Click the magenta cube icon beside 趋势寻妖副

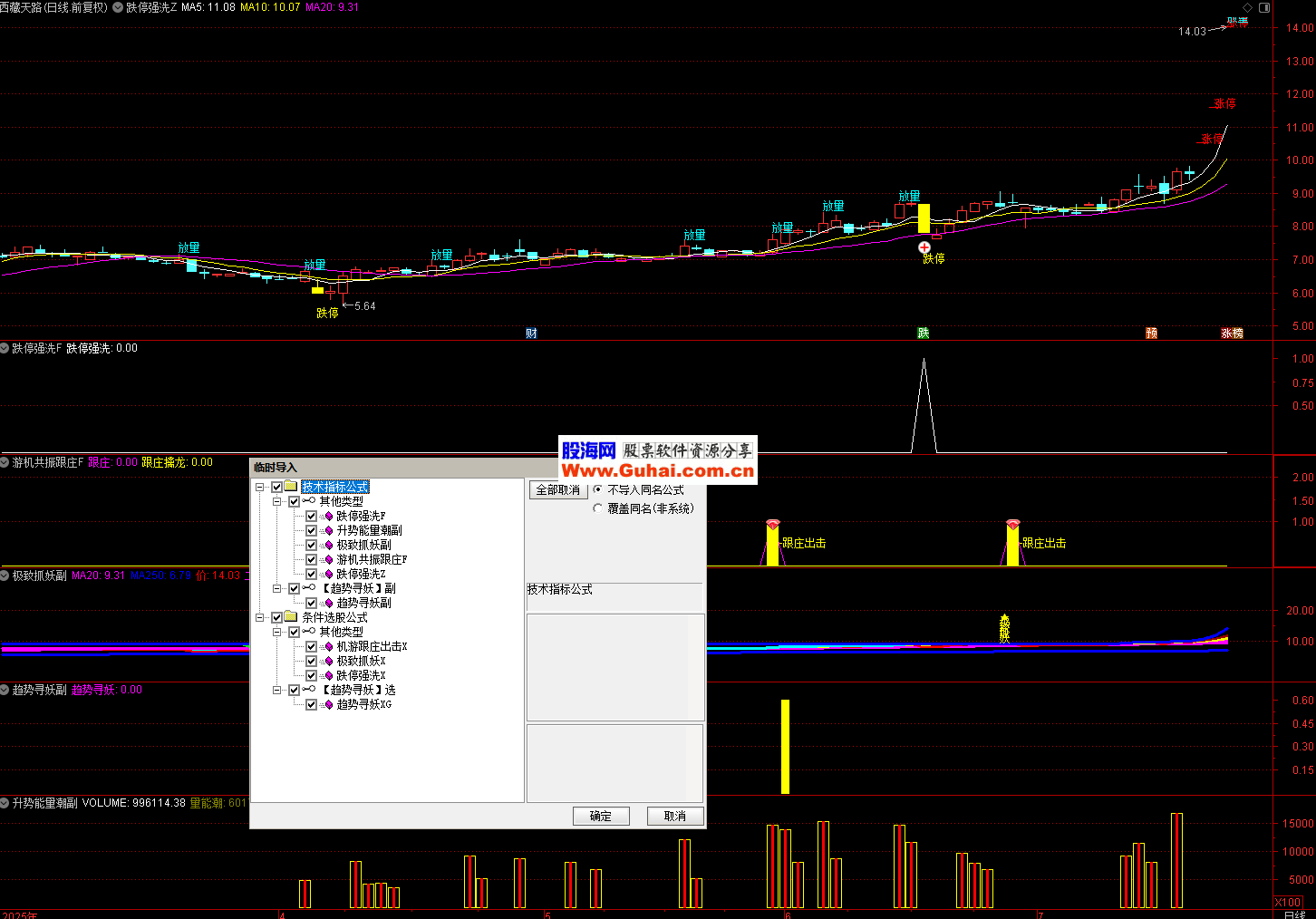click(328, 603)
